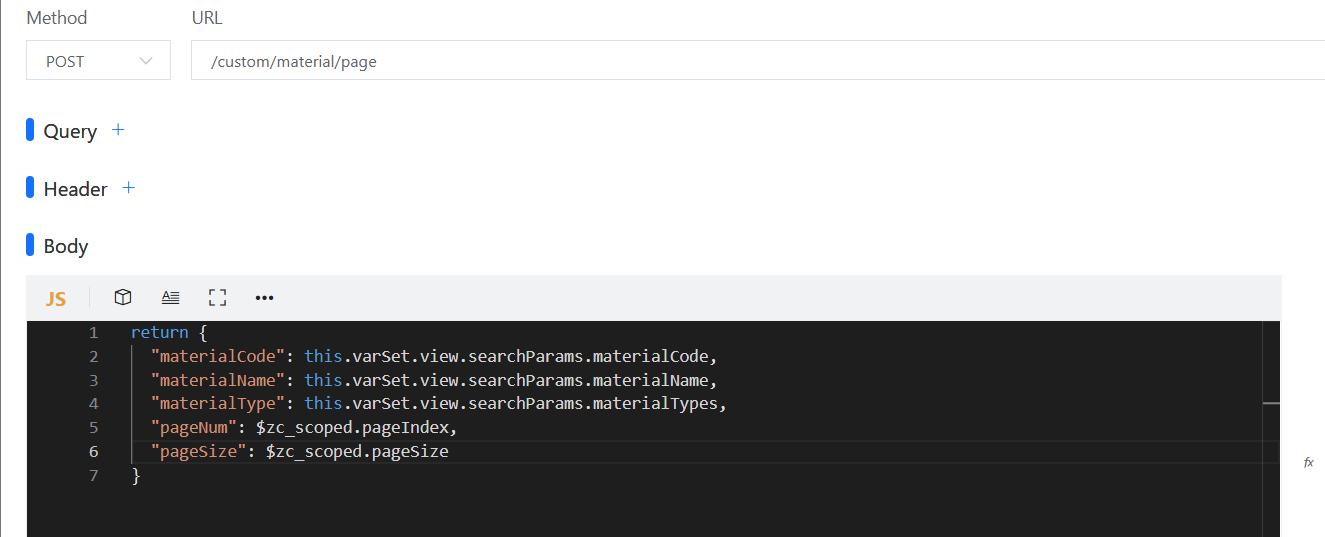
Task: Click the code editor vertical scrollbar marker
Action: pyautogui.click(x=1271, y=403)
